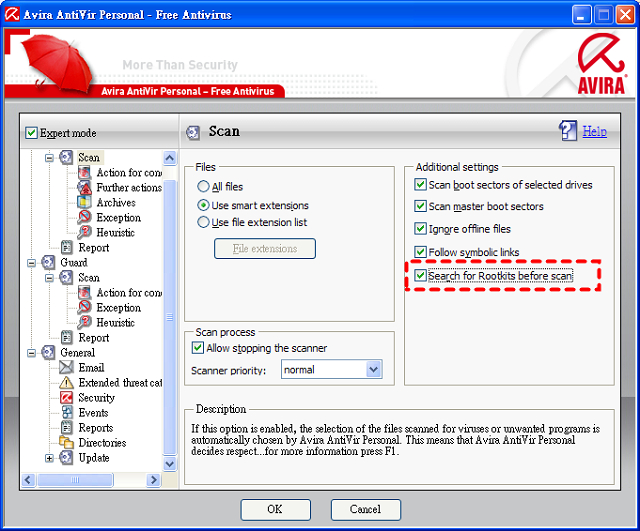
Task: Select Events in the tree
Action: click(93, 413)
